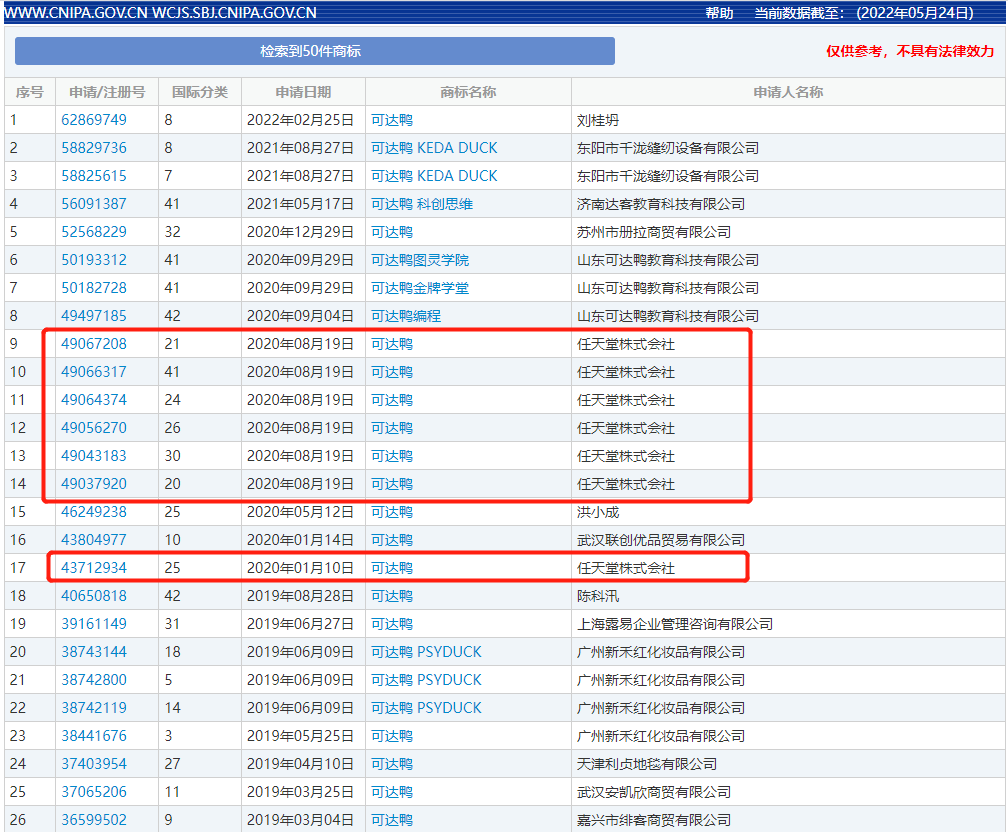Select applicant 武汉联创优品贸易有限公司
The width and height of the screenshot is (1008, 832).
coord(661,540)
